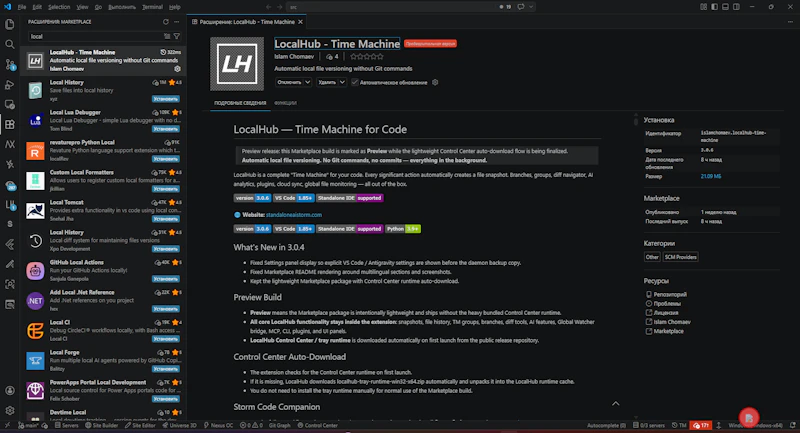Go forward with navigation arrow

(280, 7)
